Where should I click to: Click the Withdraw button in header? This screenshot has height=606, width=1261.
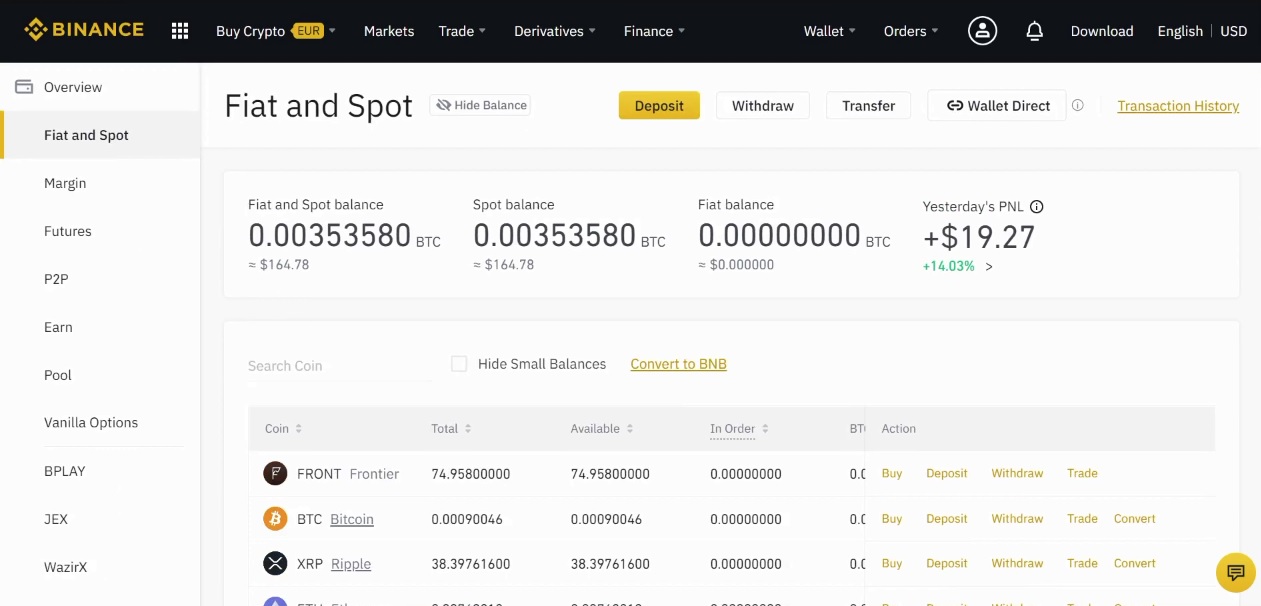click(x=763, y=105)
